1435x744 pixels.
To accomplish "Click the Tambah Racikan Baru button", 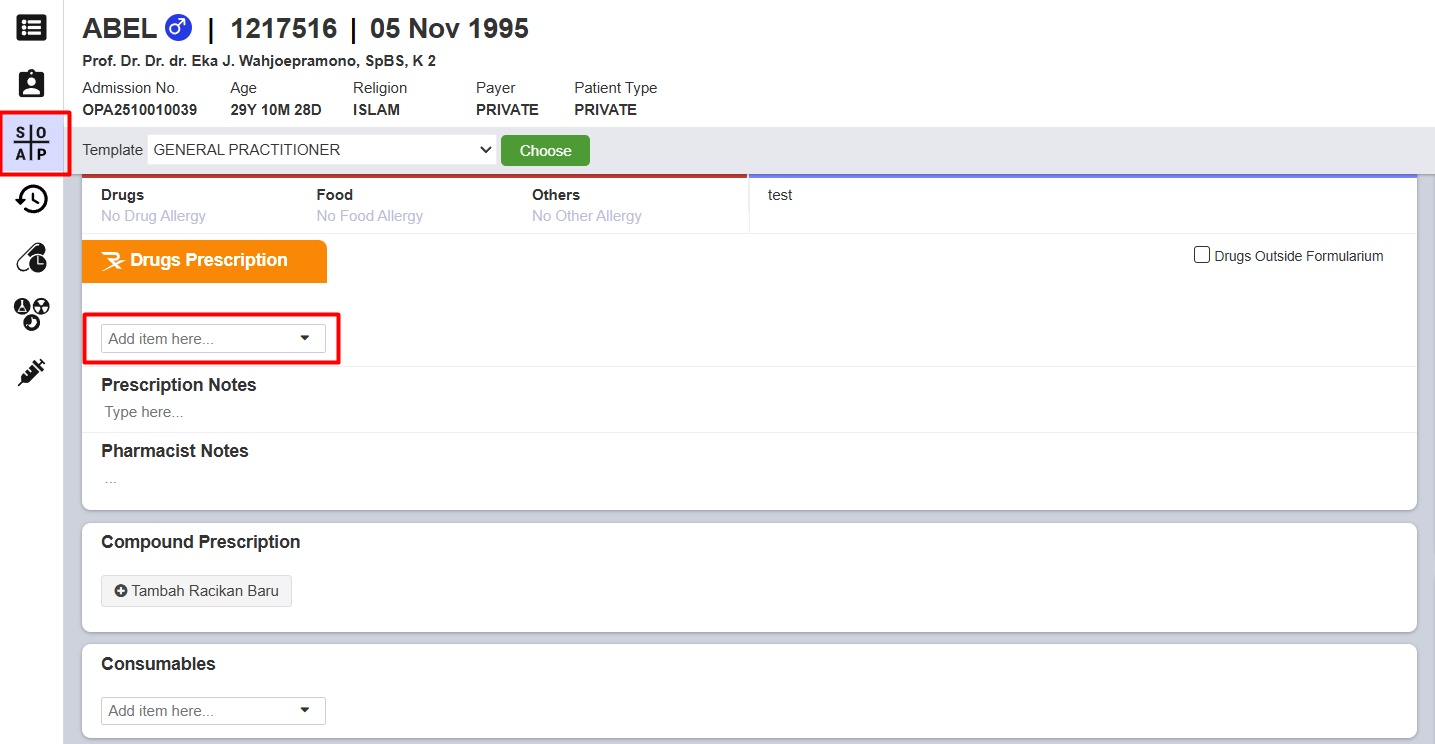I will click(196, 591).
